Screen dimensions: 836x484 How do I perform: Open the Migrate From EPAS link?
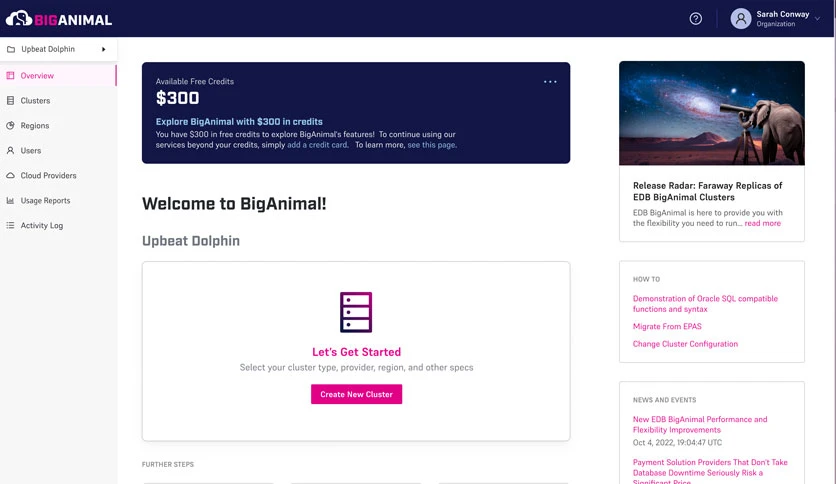(x=667, y=326)
